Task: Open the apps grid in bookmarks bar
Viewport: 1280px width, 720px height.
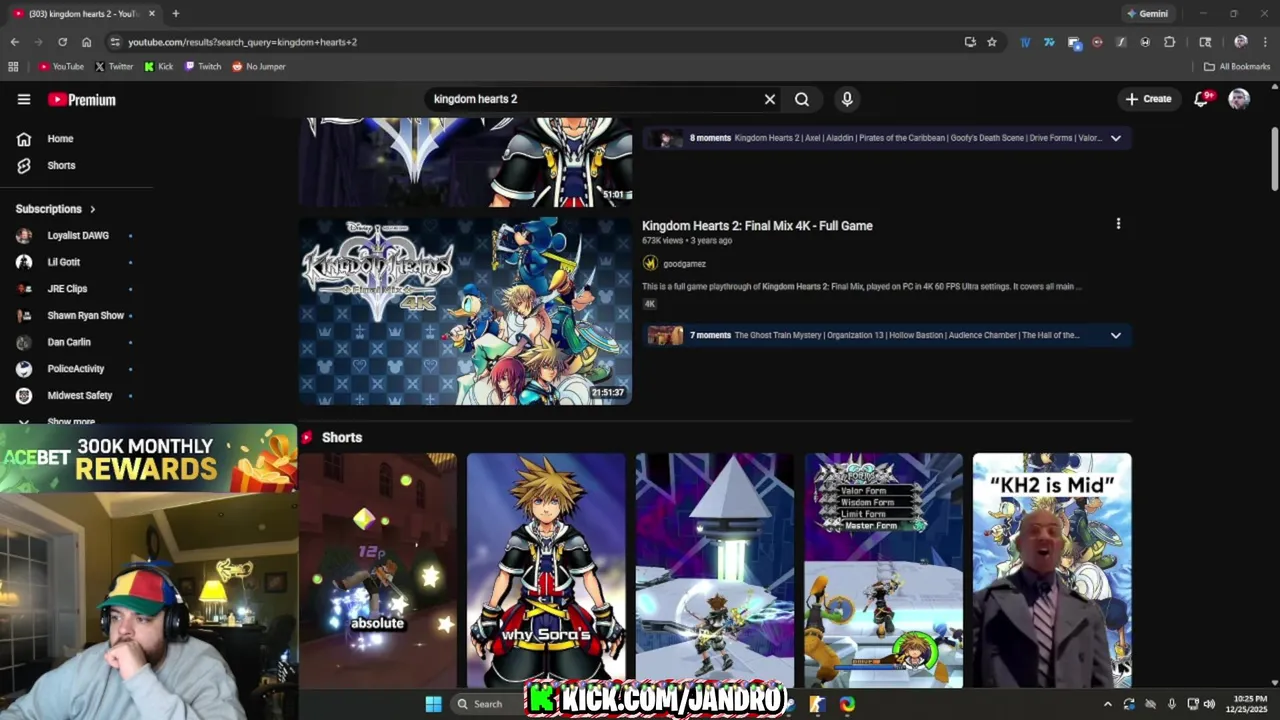Action: point(13,67)
